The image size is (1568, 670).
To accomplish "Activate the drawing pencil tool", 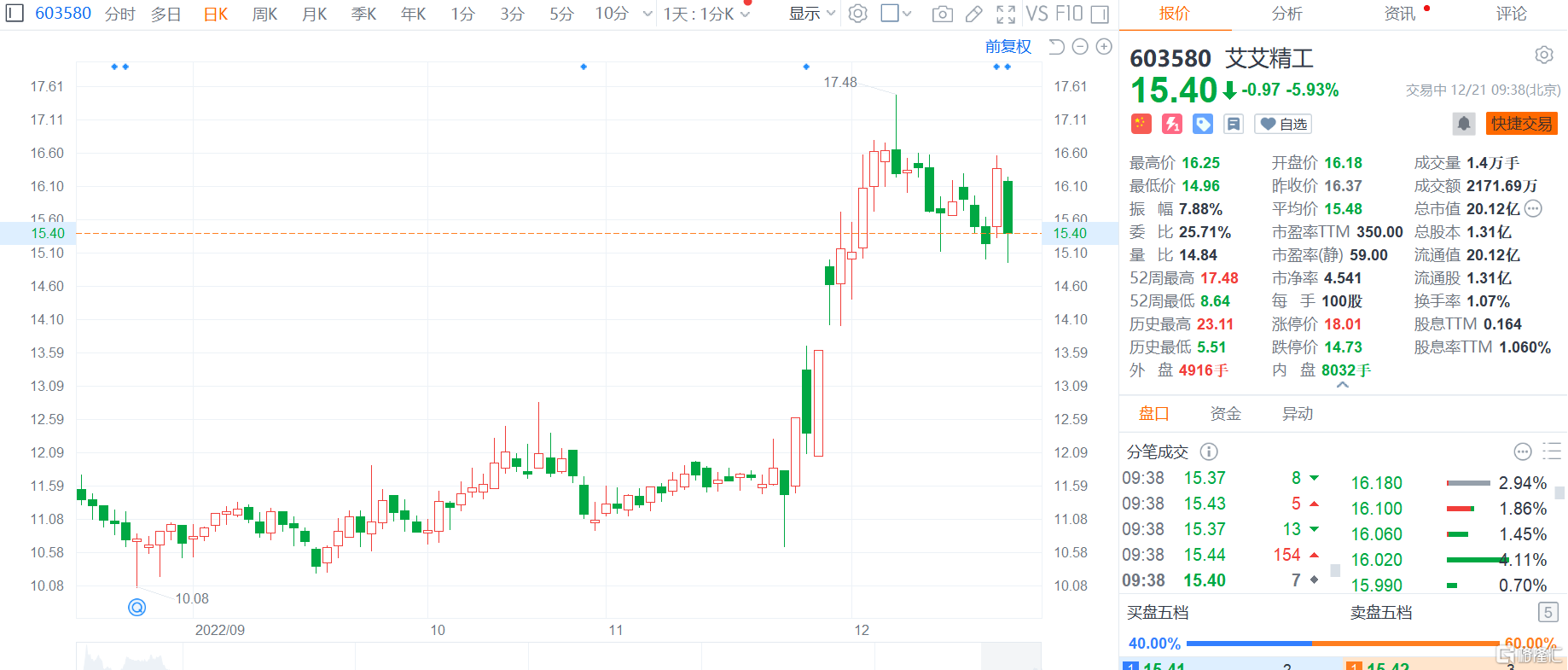I will 973,14.
